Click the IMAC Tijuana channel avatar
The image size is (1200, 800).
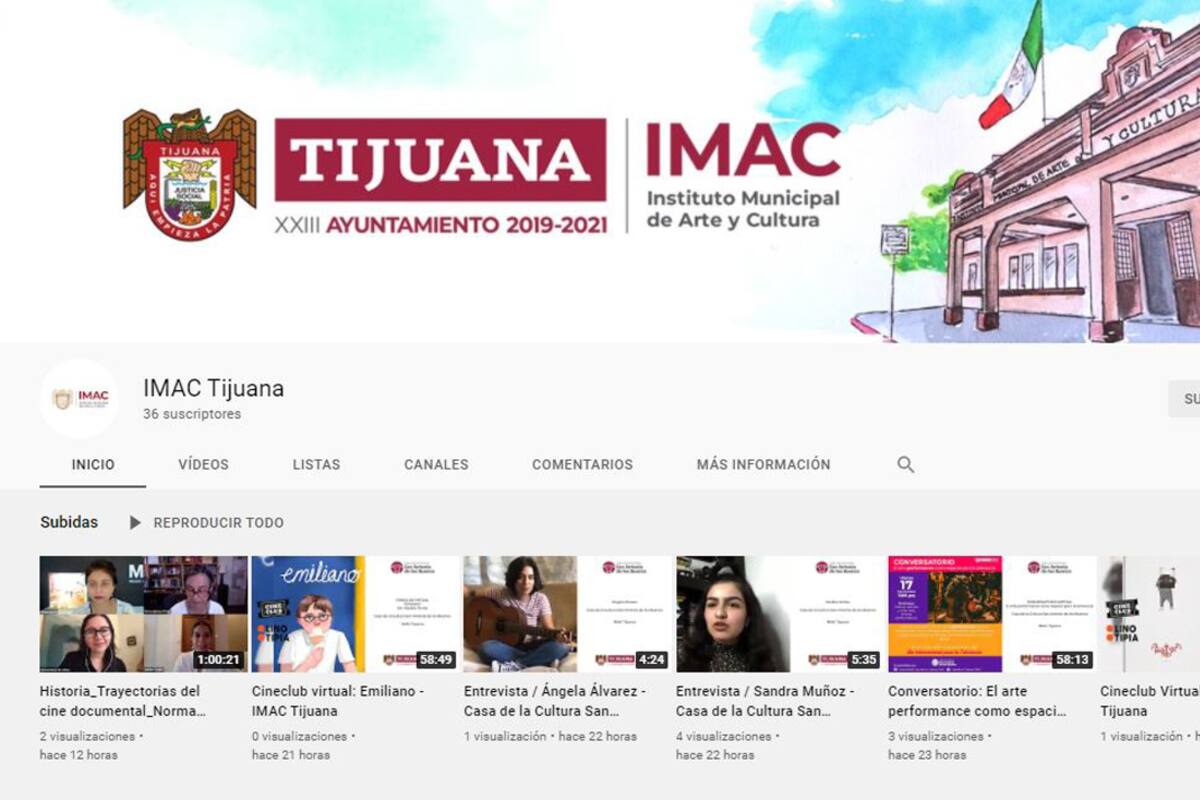coord(80,400)
